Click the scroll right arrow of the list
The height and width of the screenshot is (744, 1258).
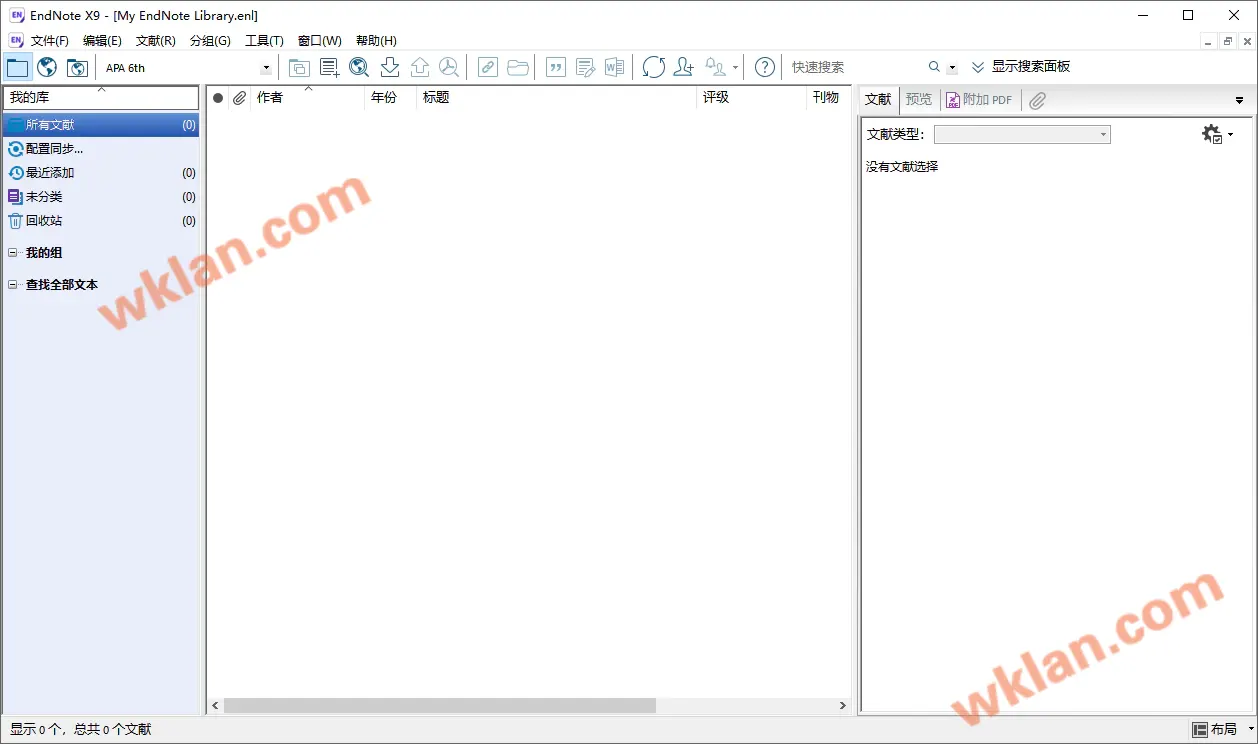pyautogui.click(x=843, y=706)
